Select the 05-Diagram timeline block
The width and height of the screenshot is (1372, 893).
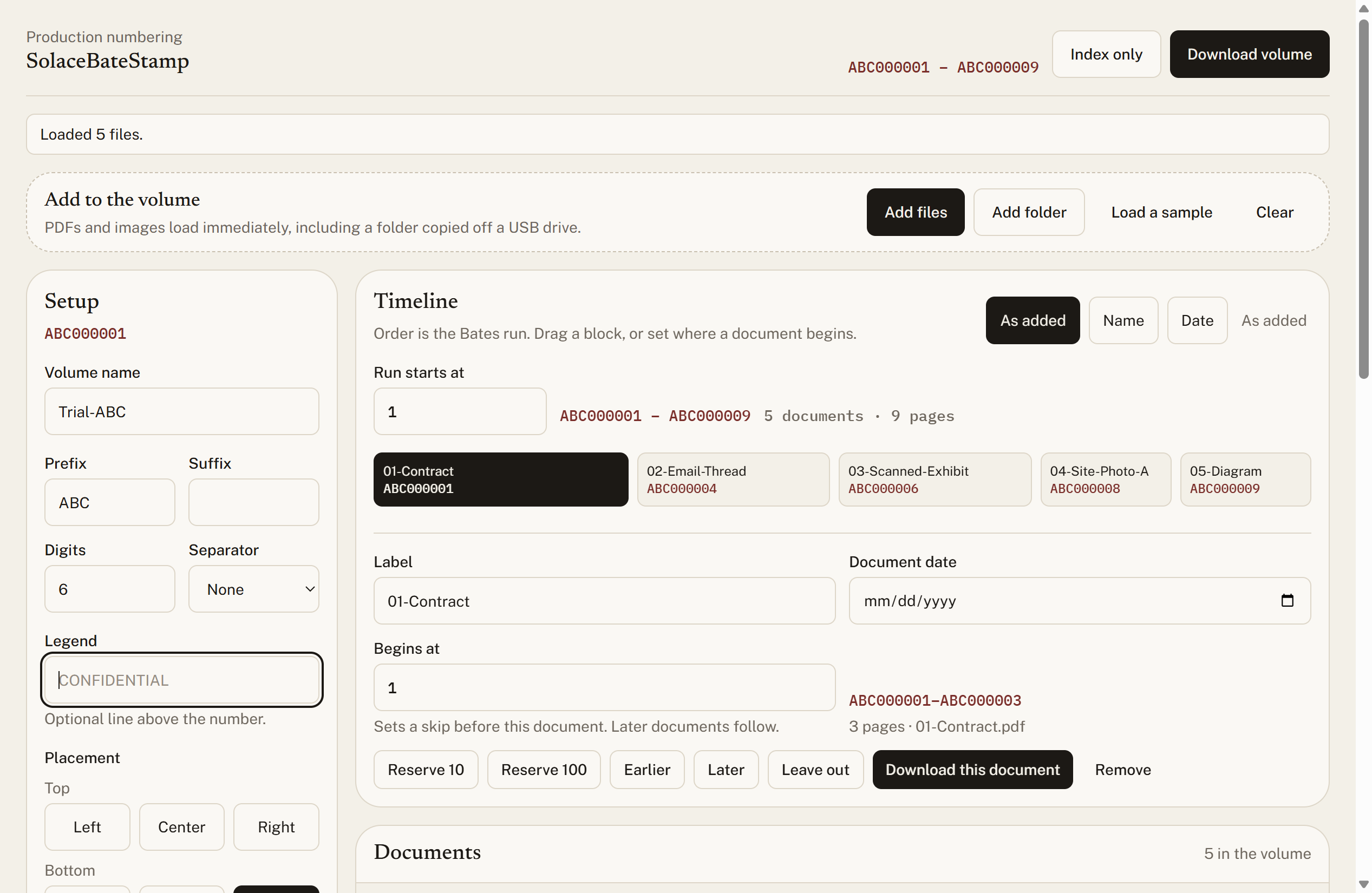click(x=1245, y=480)
